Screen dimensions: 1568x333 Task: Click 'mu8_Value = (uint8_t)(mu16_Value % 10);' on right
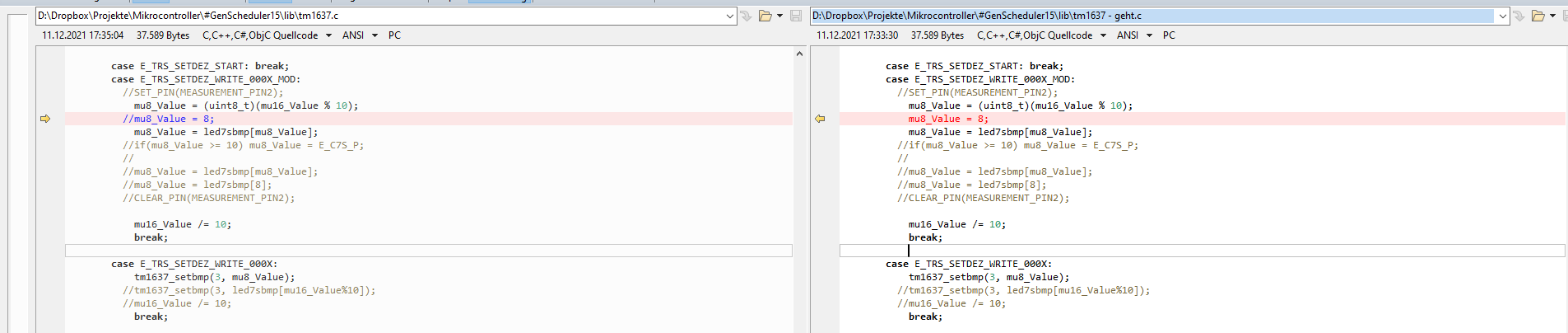[x=1021, y=106]
